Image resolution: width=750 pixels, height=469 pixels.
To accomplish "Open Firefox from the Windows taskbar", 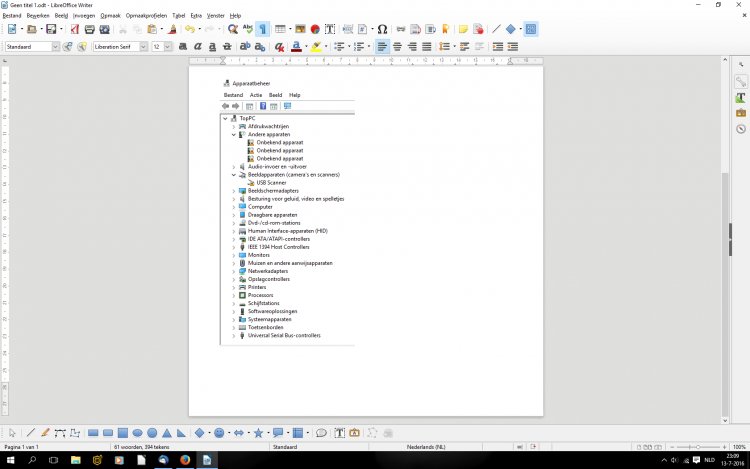I will [185, 460].
